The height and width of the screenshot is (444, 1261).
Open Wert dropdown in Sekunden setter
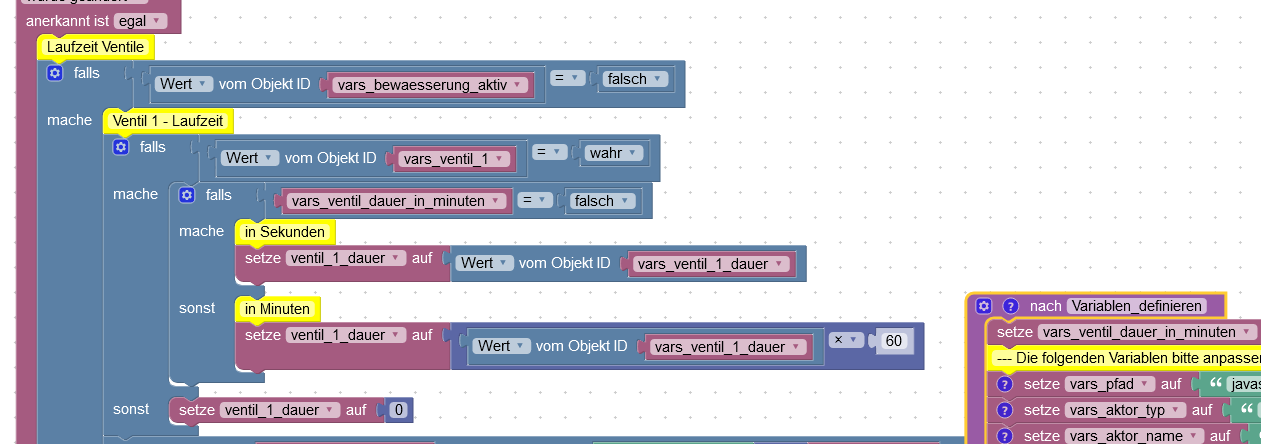[x=485, y=263]
